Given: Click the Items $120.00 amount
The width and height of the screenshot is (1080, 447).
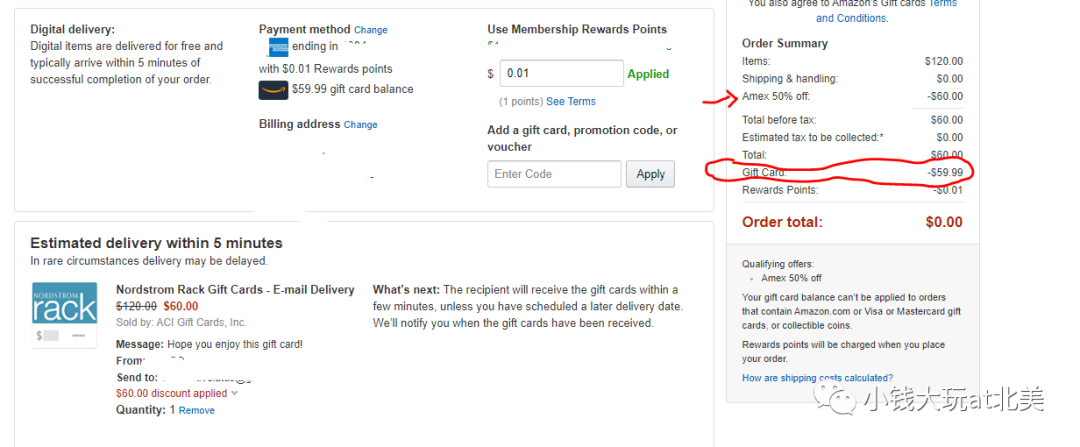Looking at the screenshot, I should pyautogui.click(x=944, y=61).
